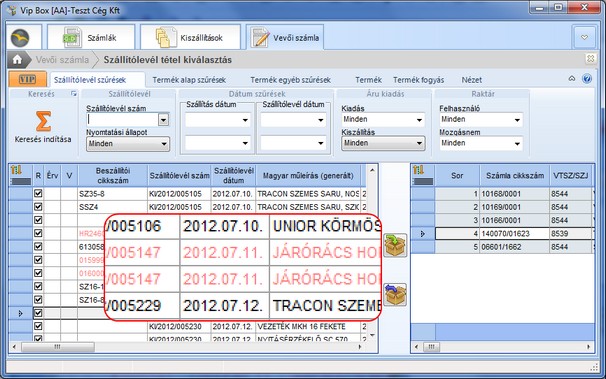Image resolution: width=606 pixels, height=379 pixels.
Task: Open the Szállítólevél szám dropdown arrow
Action: click(163, 120)
